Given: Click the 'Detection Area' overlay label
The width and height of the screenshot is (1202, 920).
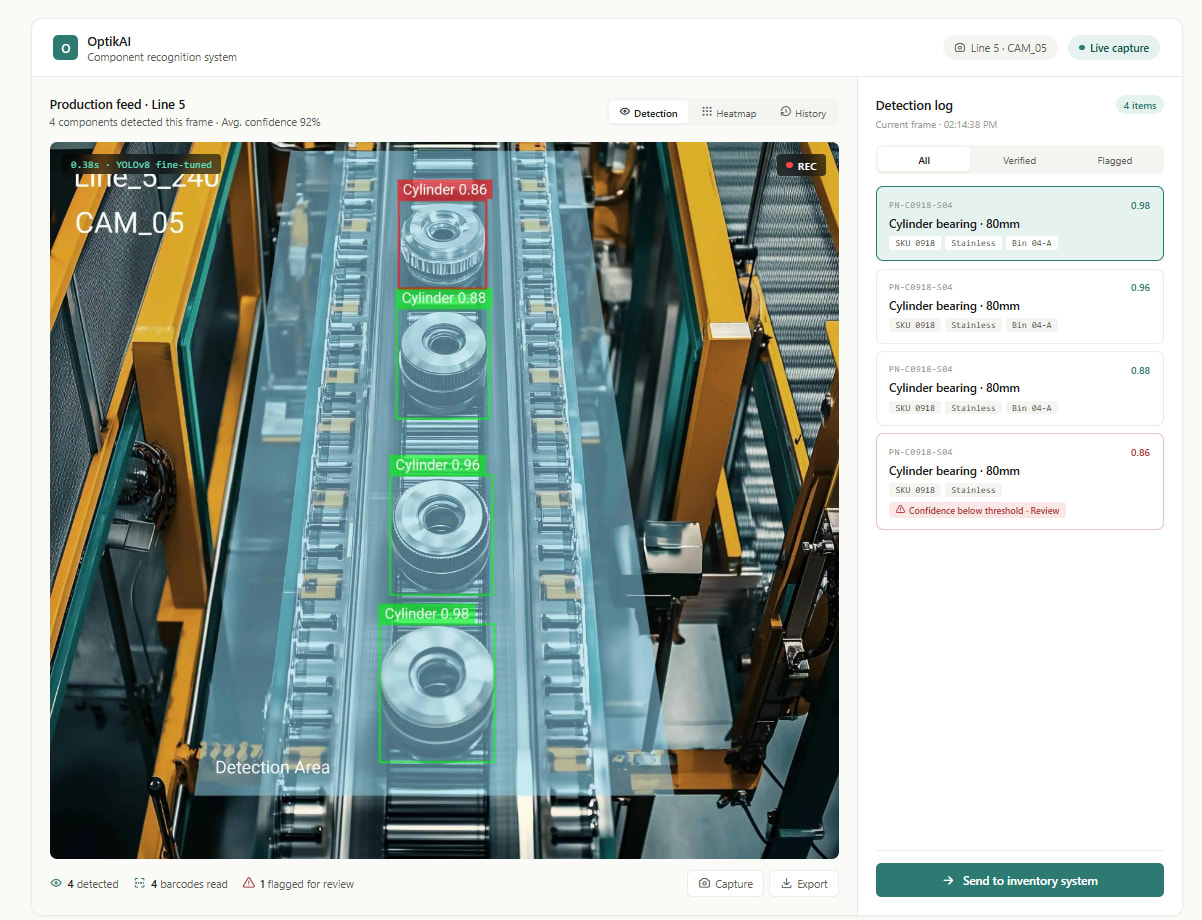Looking at the screenshot, I should point(272,768).
